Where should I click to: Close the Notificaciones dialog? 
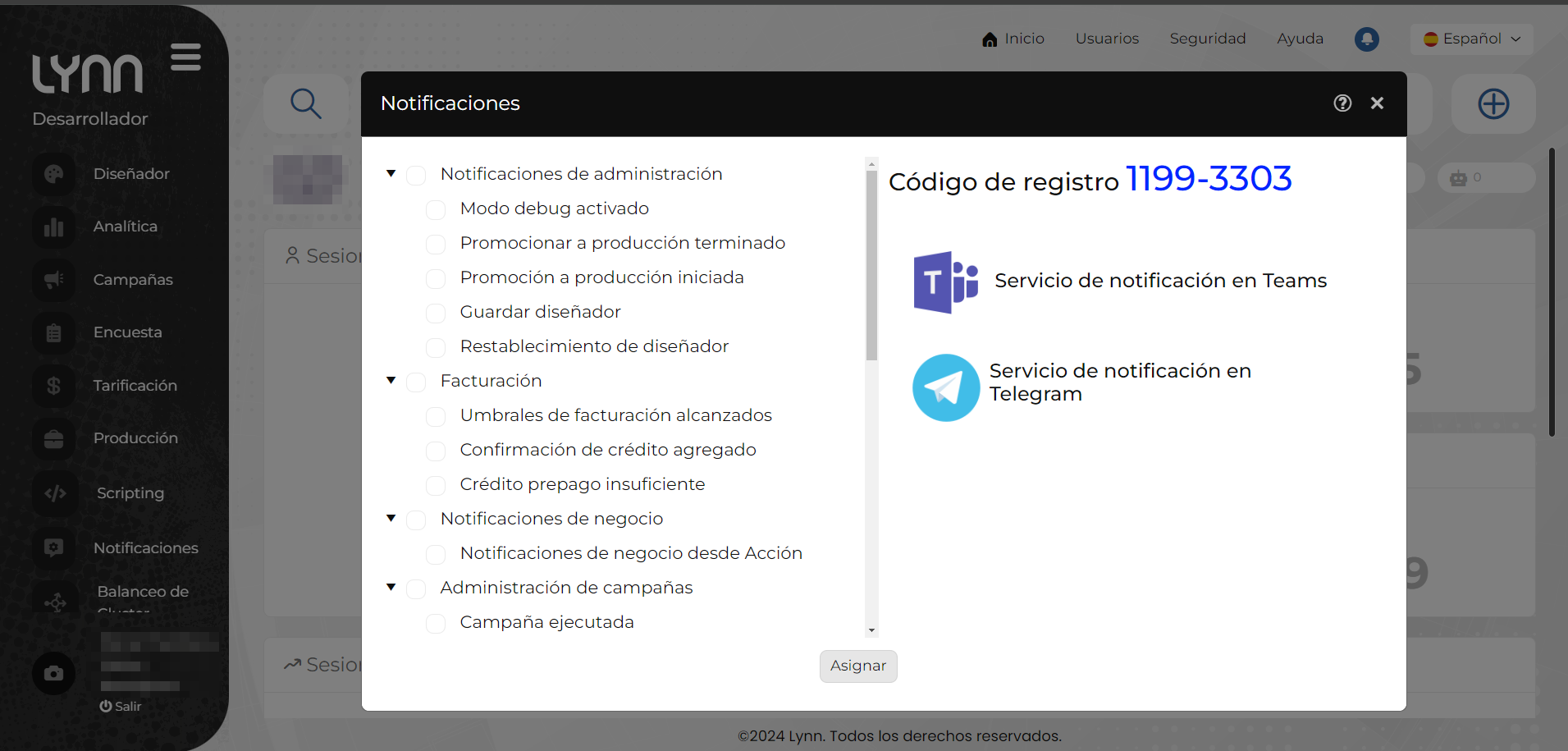coord(1377,103)
